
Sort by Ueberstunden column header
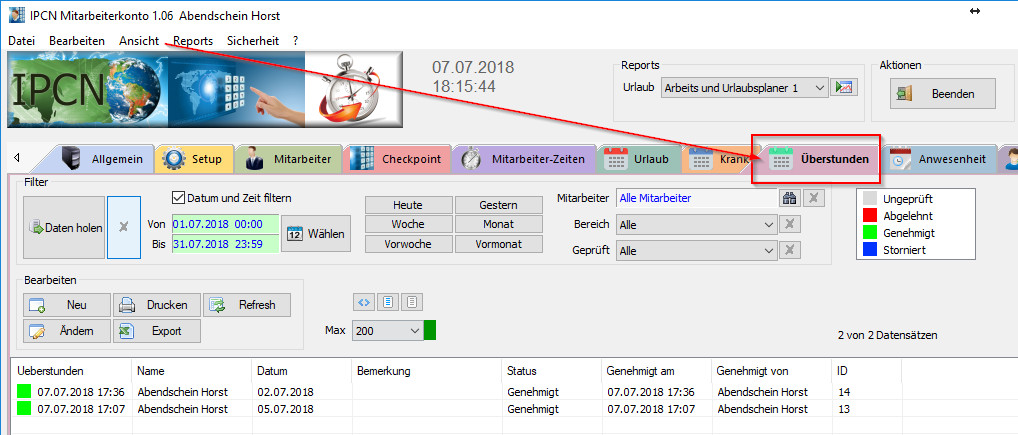click(x=71, y=371)
